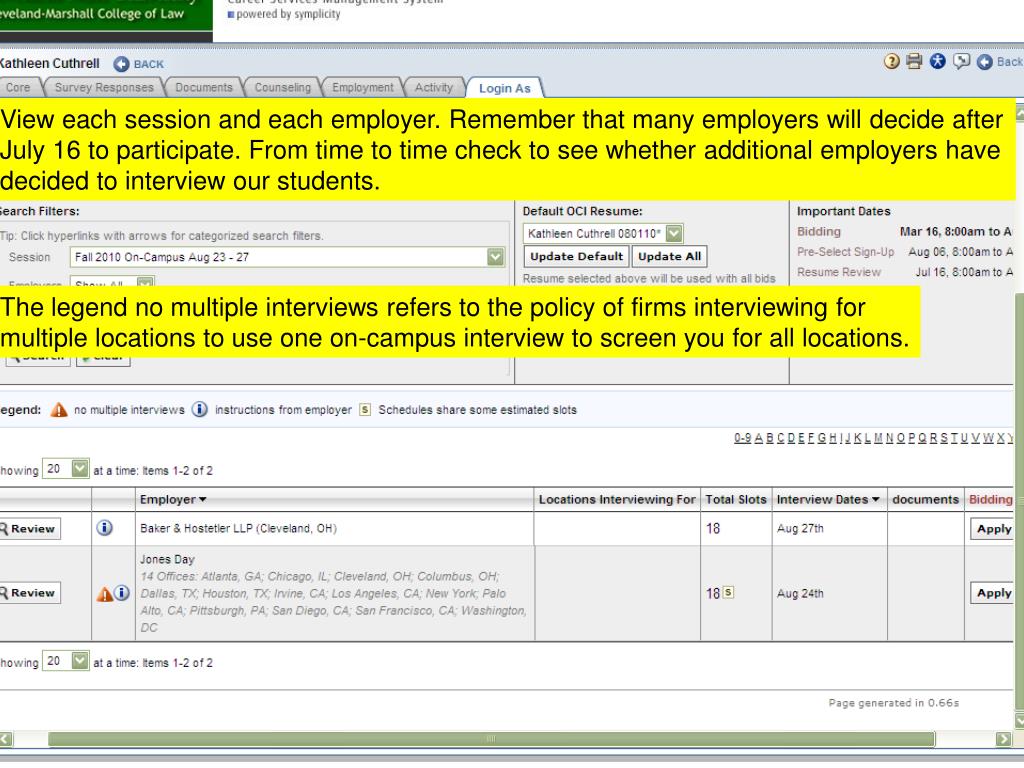Filter employers by letter A
The width and height of the screenshot is (1024, 768).
759,438
